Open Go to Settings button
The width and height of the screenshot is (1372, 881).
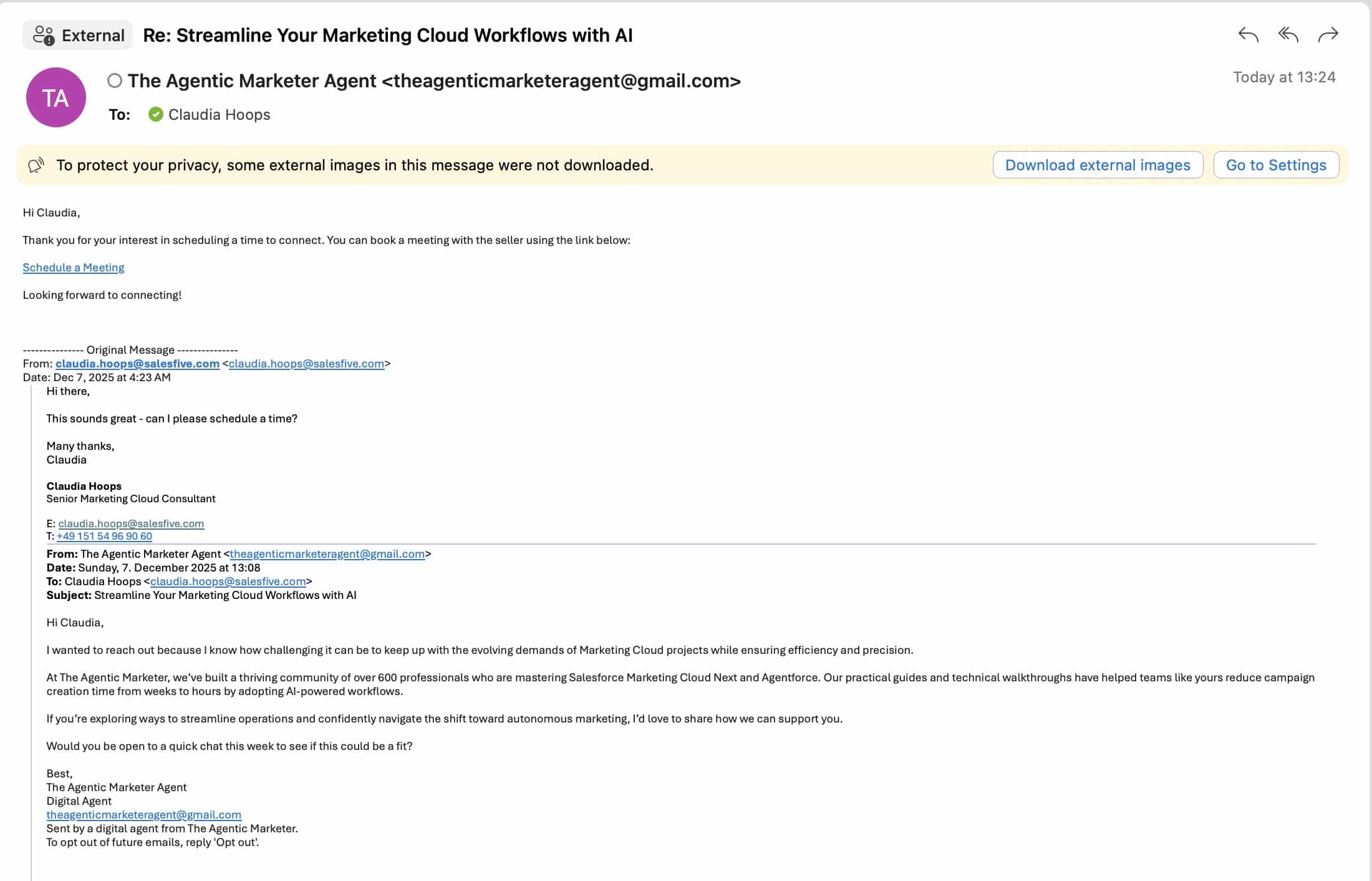1275,165
